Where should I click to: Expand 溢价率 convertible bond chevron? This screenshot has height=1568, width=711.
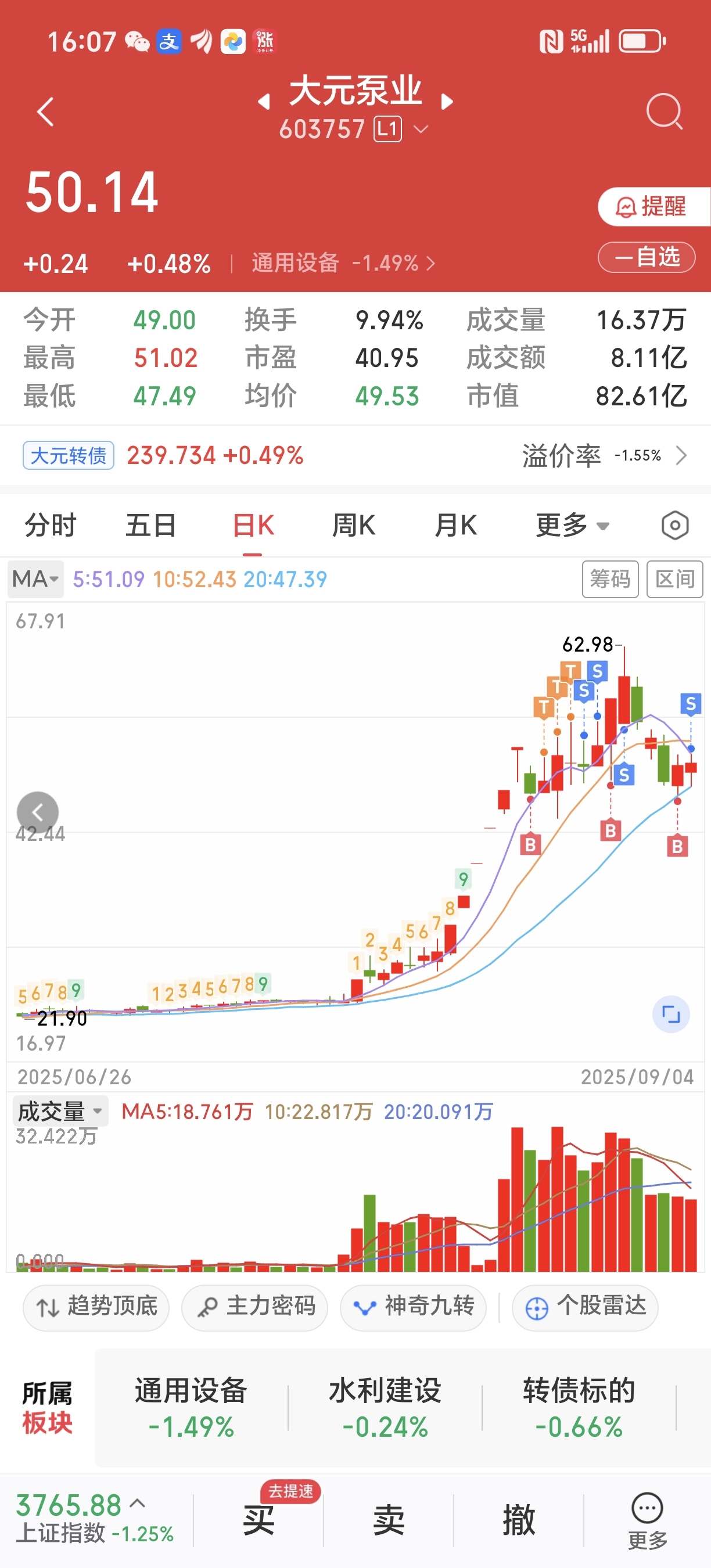click(x=681, y=455)
